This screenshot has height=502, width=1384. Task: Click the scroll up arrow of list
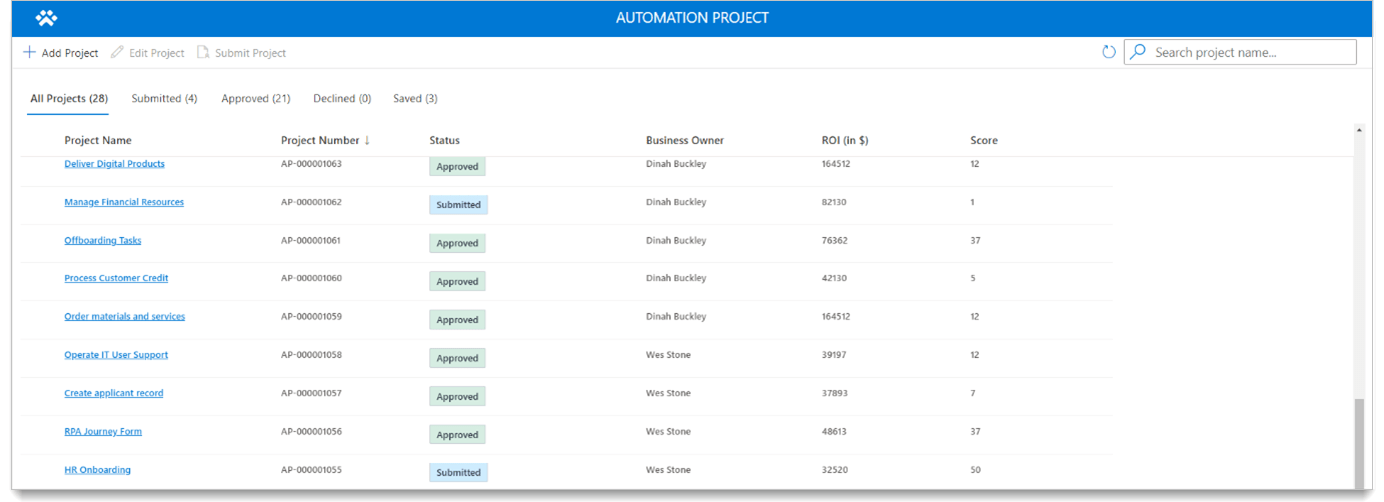tap(1358, 130)
